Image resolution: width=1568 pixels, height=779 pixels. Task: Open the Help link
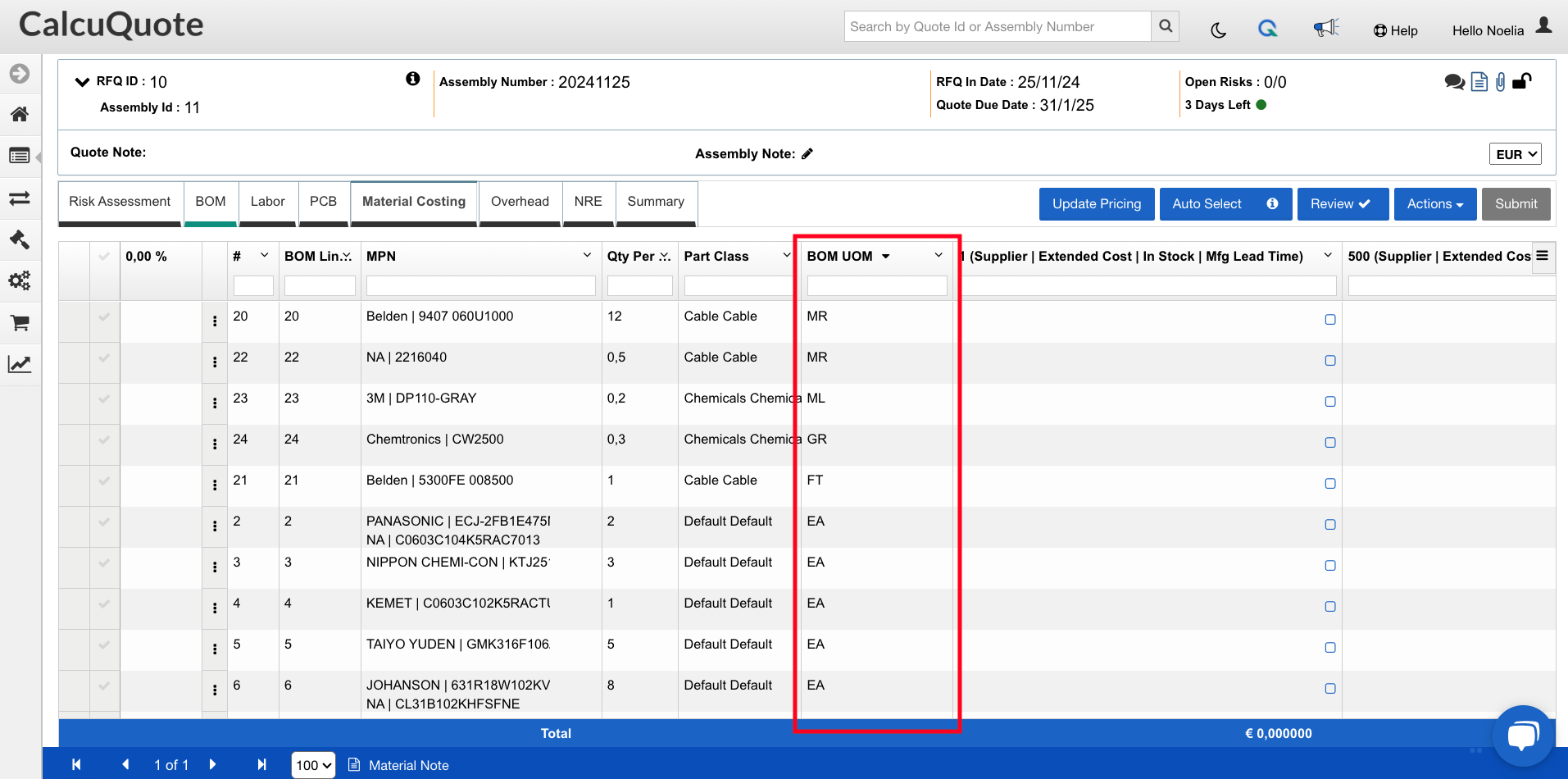pyautogui.click(x=1395, y=30)
